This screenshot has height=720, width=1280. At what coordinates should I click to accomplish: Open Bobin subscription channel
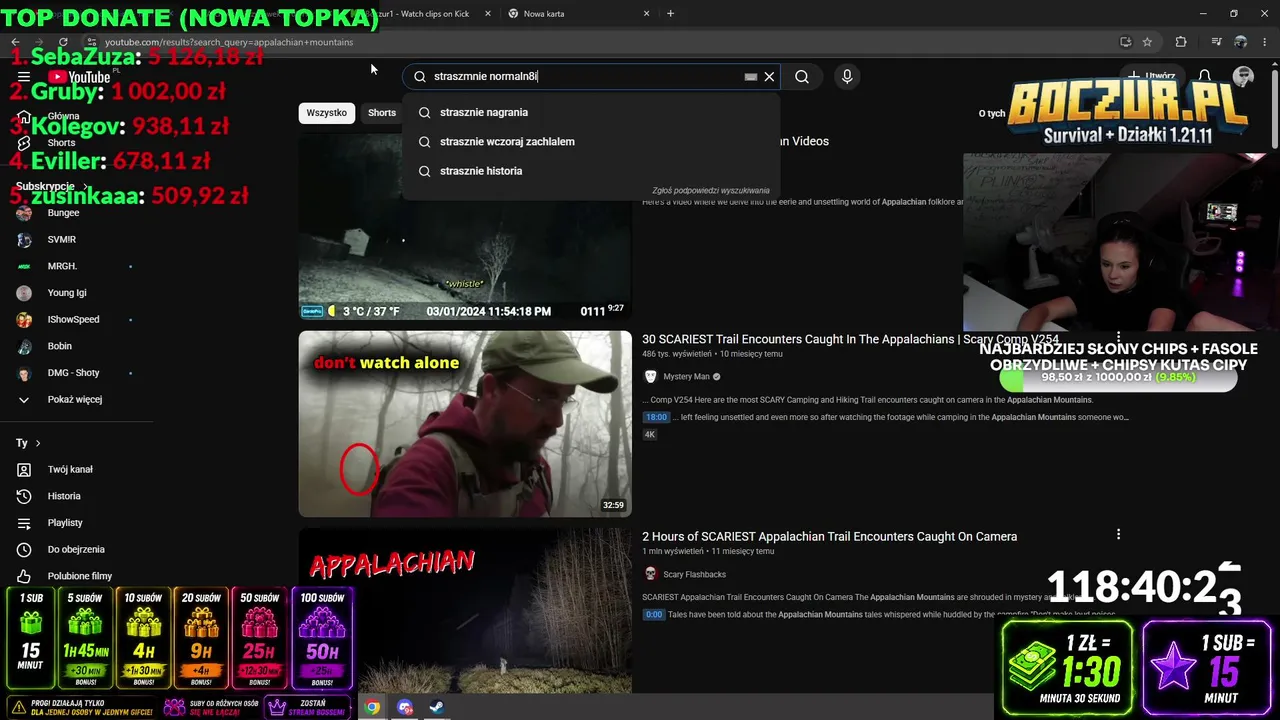[60, 346]
